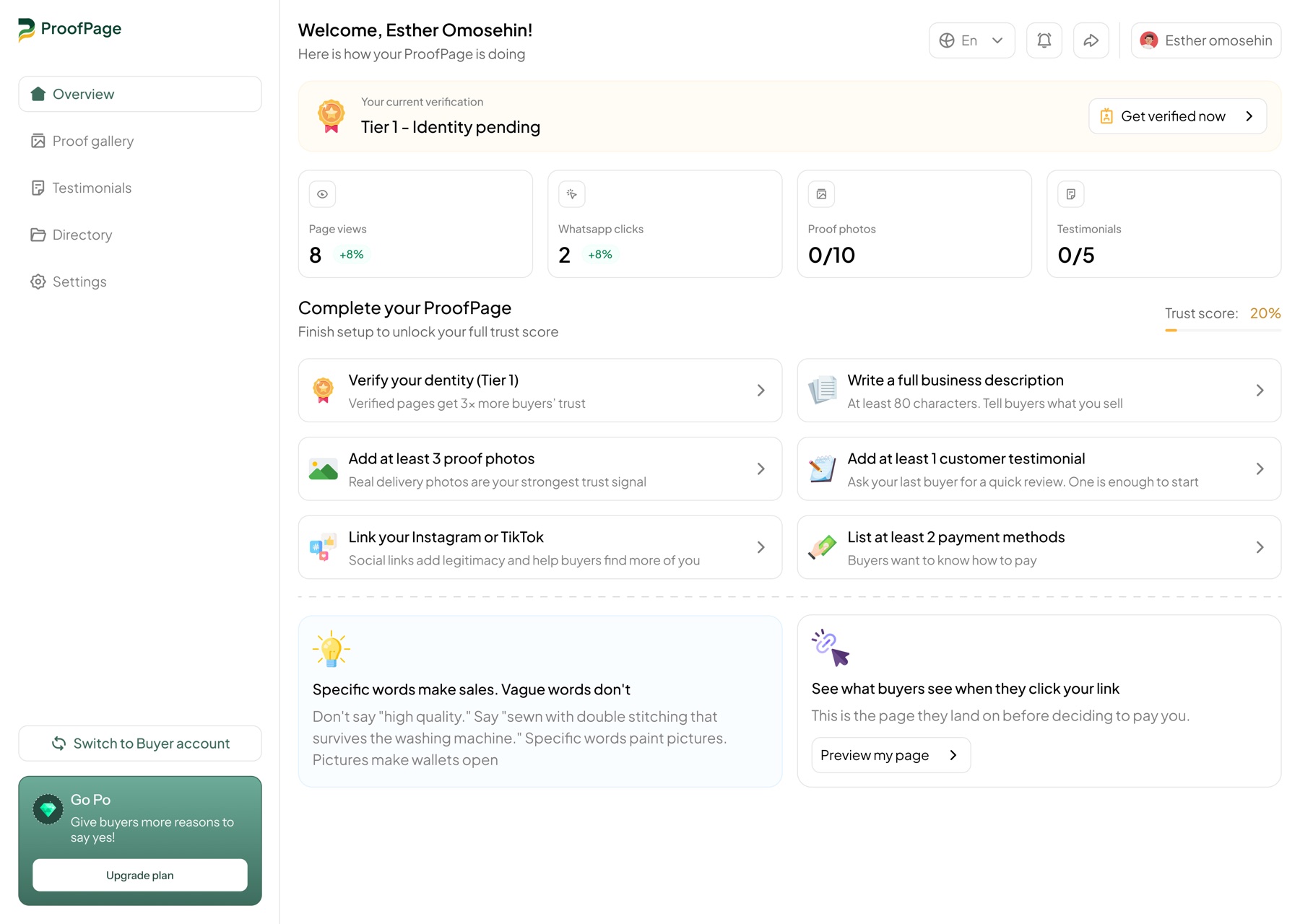Click Whatsapp clicks +8% badge
The width and height of the screenshot is (1300, 924).
[x=600, y=255]
